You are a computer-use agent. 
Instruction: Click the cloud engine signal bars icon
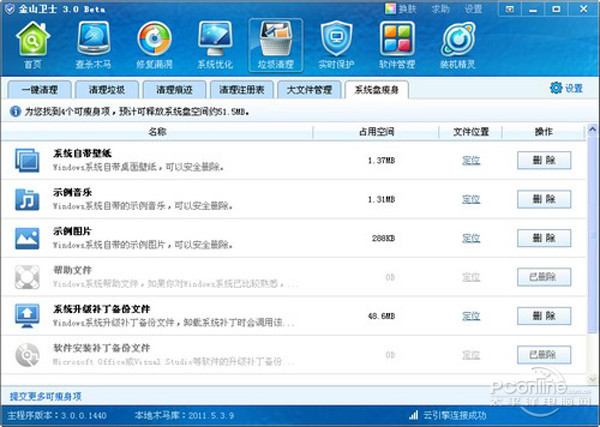(x=413, y=415)
